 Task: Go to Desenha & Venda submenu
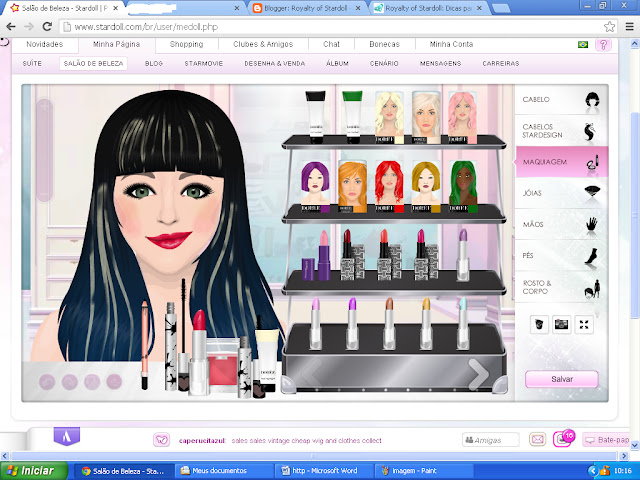click(275, 64)
